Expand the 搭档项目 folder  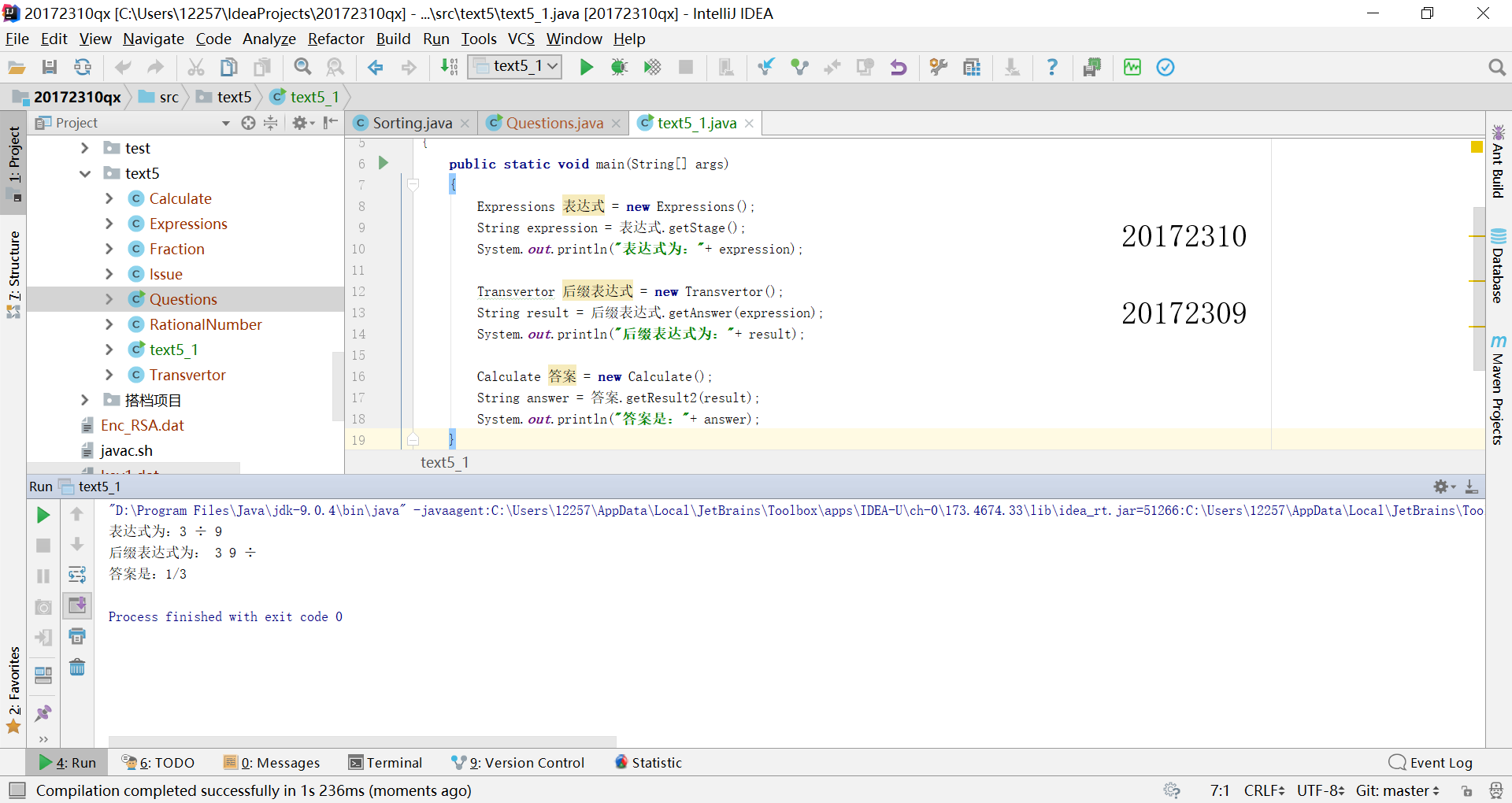coord(85,400)
